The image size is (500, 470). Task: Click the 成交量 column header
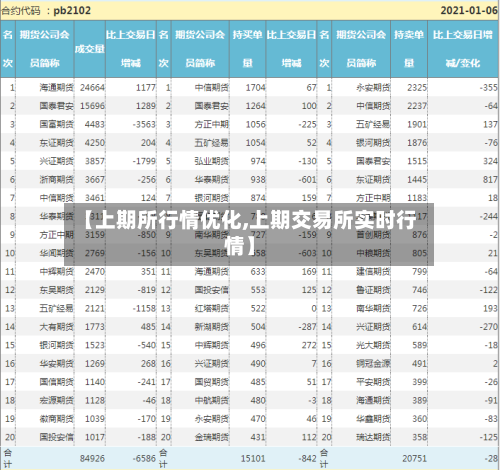pyautogui.click(x=90, y=49)
